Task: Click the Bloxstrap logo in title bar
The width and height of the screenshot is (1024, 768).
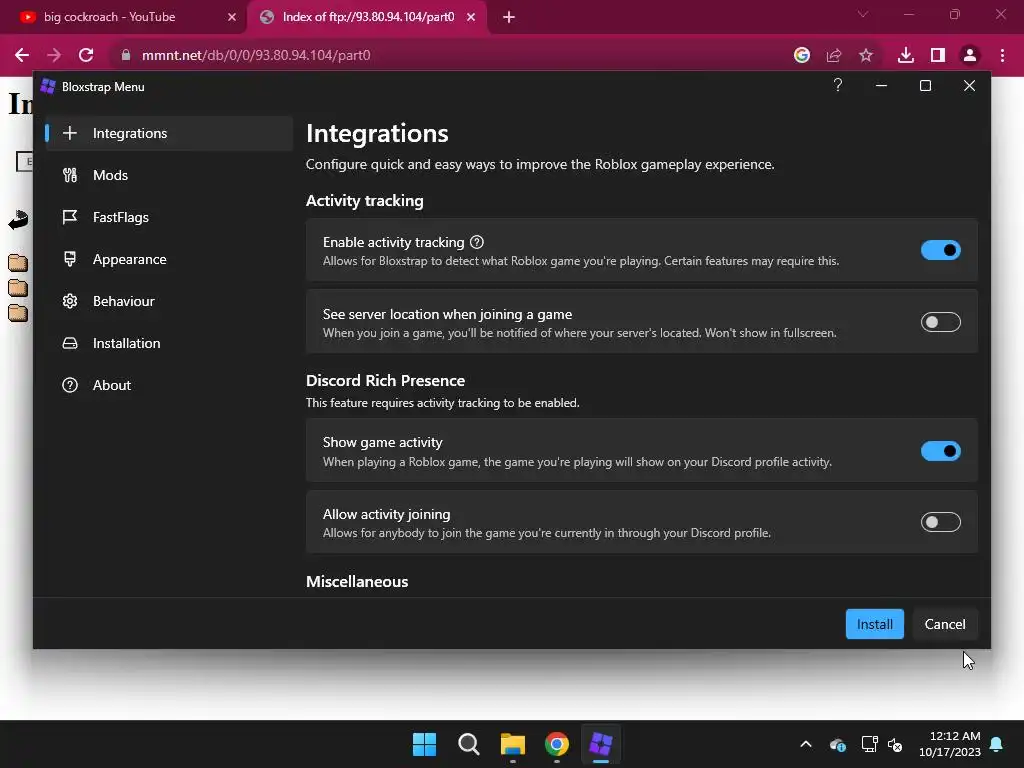Action: pyautogui.click(x=48, y=86)
